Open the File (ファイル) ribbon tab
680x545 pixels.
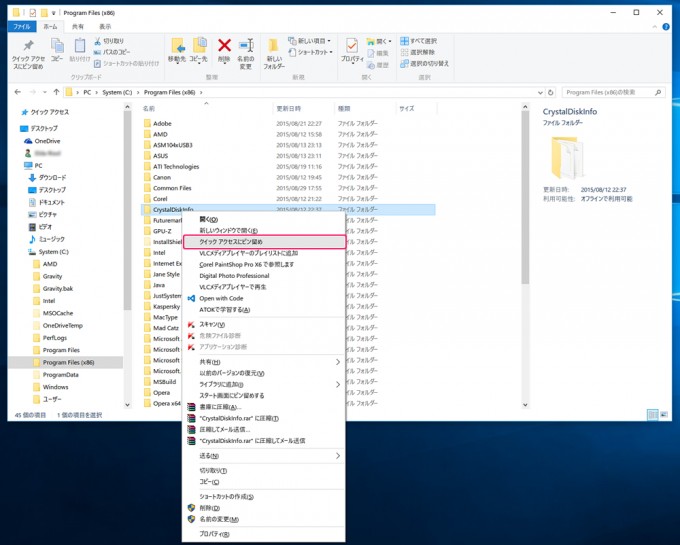pos(22,27)
